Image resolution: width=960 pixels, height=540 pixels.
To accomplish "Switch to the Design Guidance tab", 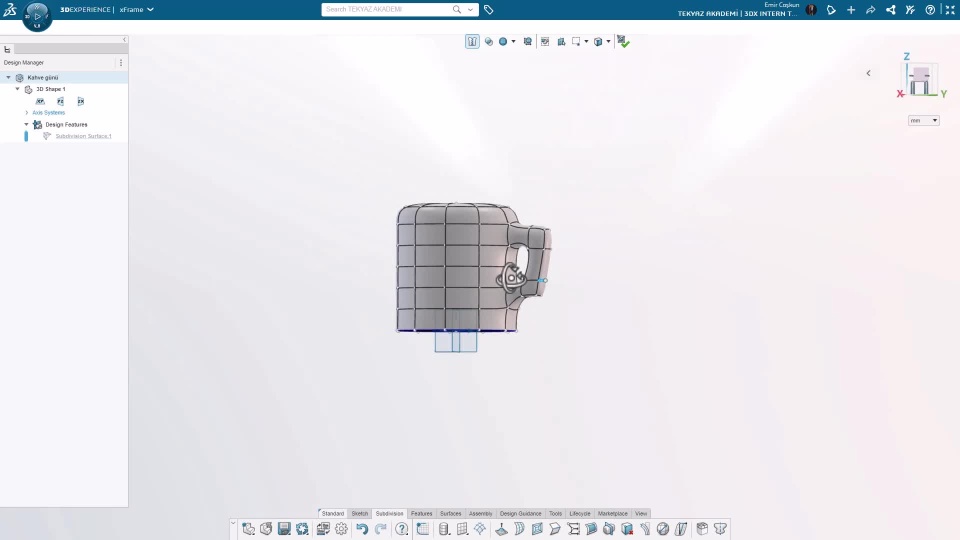I will (x=520, y=514).
